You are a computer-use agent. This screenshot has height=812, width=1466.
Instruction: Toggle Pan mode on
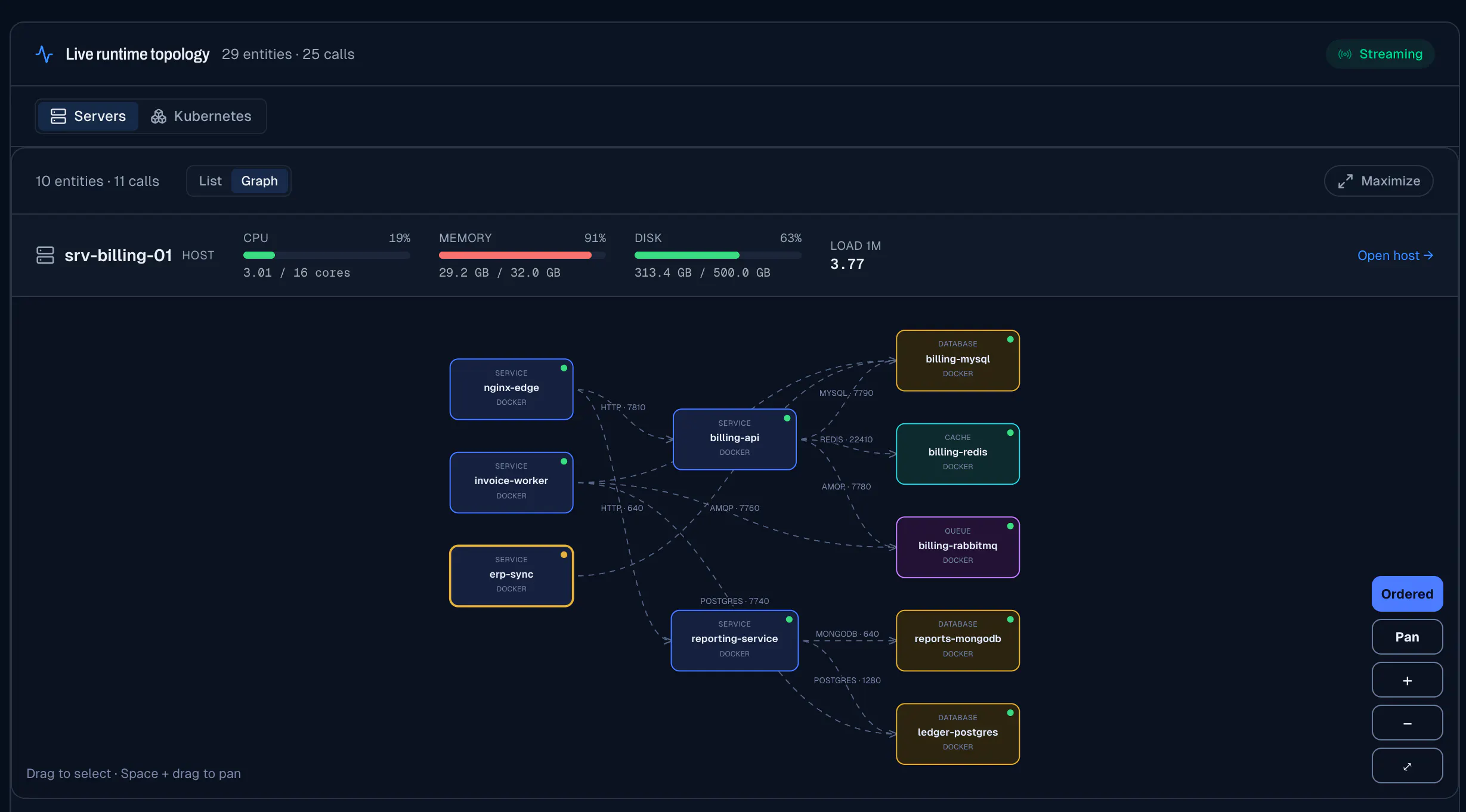coord(1407,637)
